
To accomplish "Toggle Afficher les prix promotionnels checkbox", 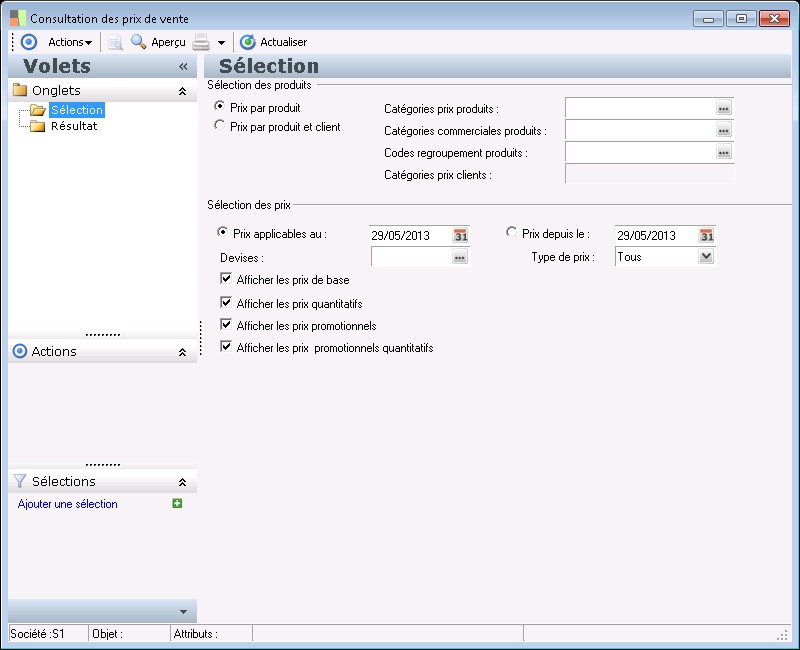I will [x=226, y=324].
